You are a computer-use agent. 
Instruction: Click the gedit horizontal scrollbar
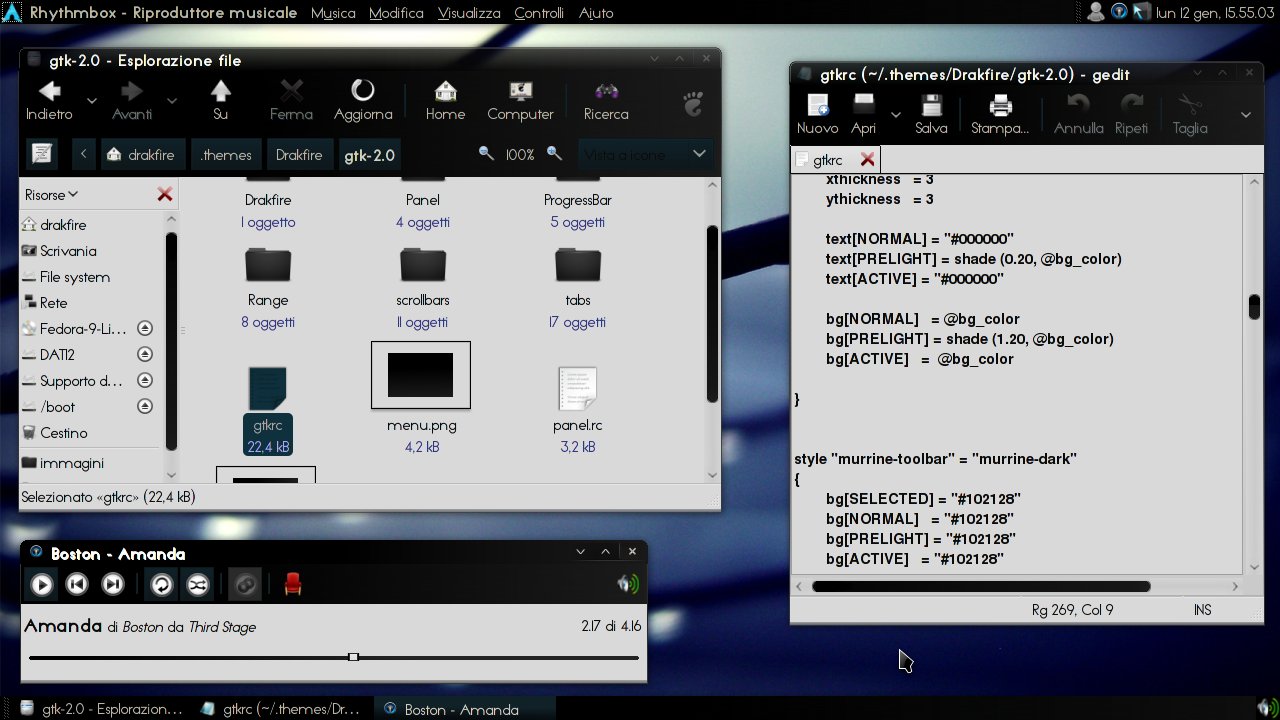pos(981,587)
